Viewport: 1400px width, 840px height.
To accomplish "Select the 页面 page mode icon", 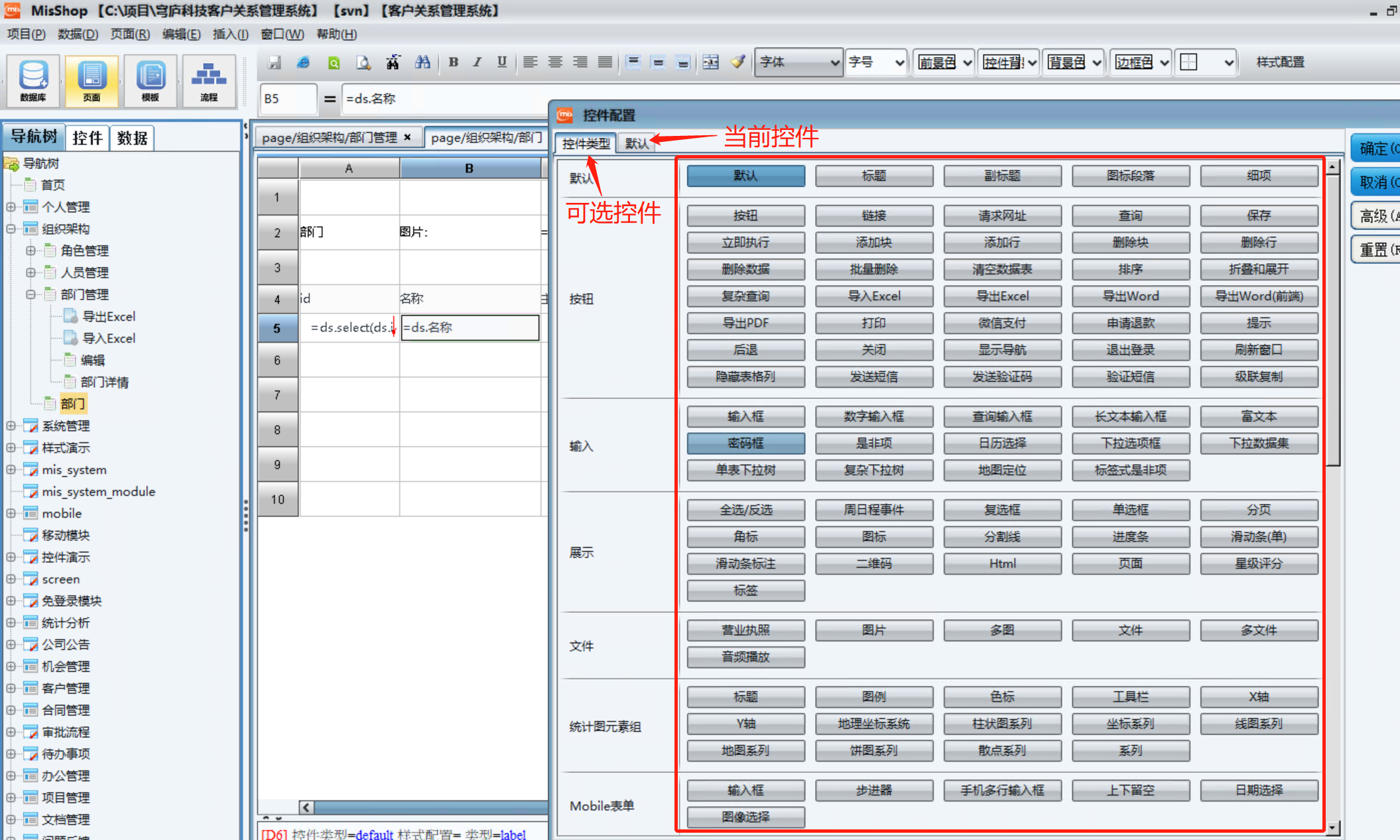I will click(92, 81).
